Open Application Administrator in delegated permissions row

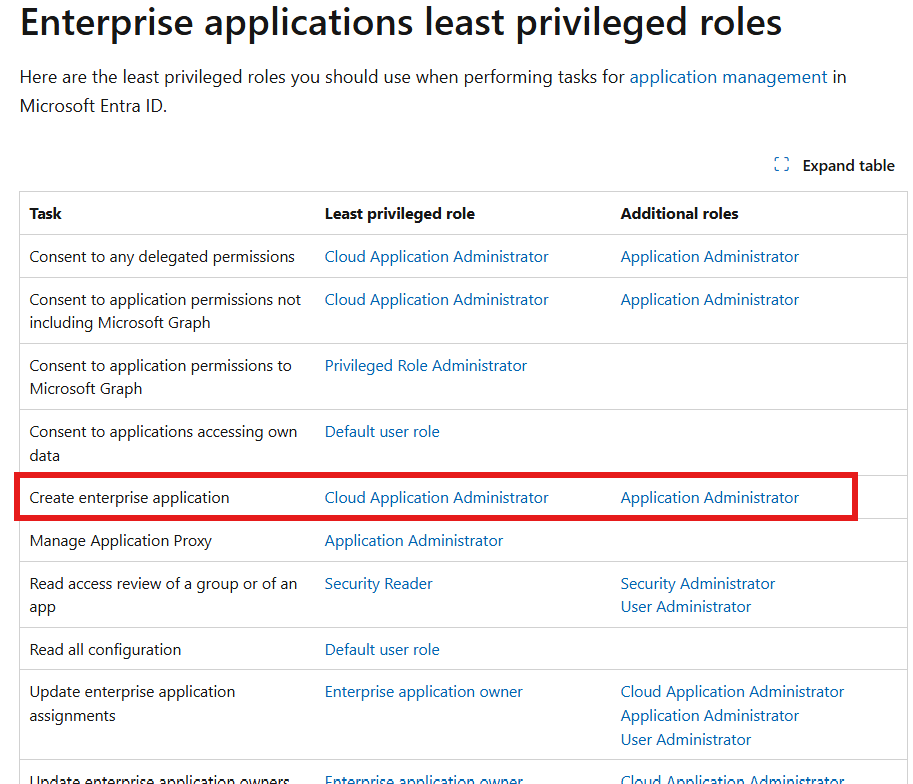pyautogui.click(x=709, y=256)
